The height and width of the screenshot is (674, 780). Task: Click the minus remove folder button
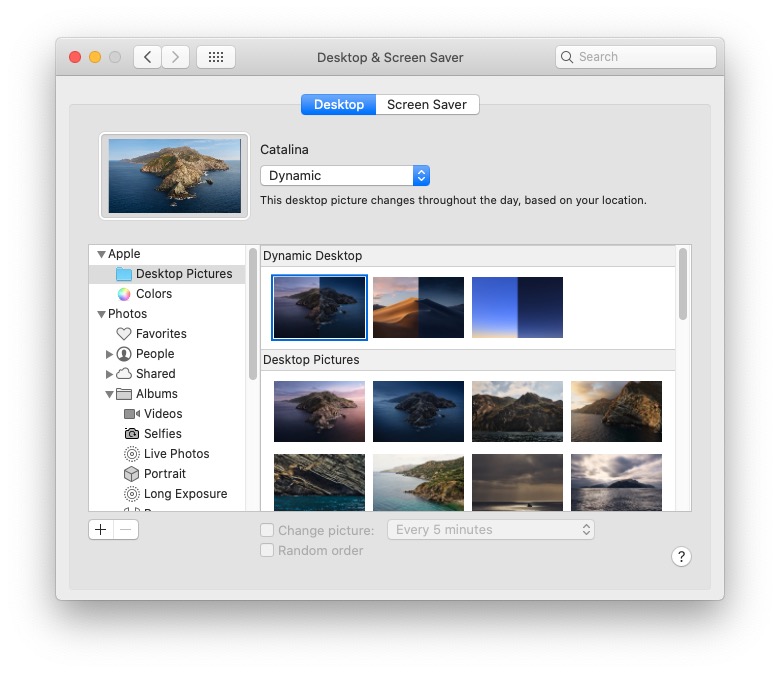[x=126, y=530]
